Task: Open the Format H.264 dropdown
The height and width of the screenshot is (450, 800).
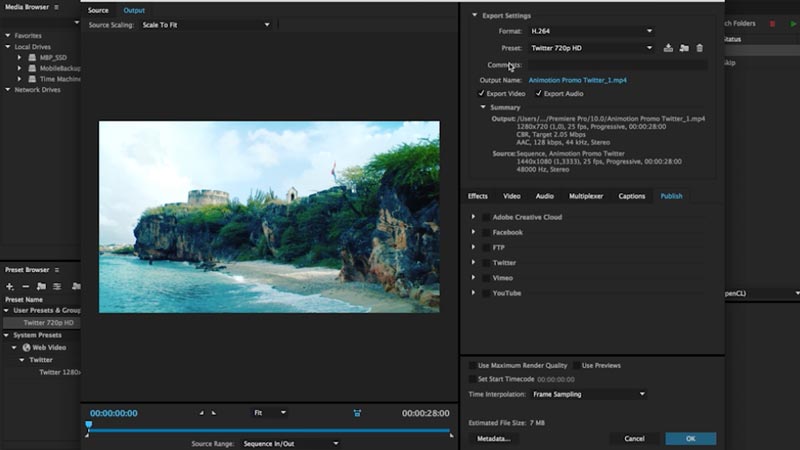Action: tap(590, 31)
